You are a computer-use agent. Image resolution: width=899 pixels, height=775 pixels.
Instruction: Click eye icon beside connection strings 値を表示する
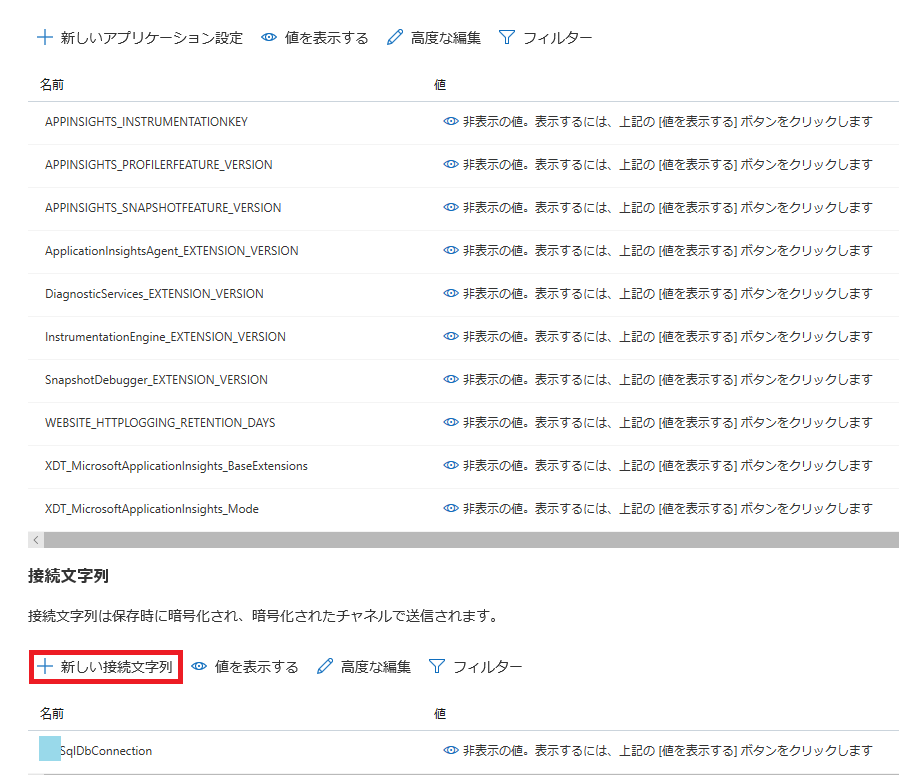pos(199,667)
